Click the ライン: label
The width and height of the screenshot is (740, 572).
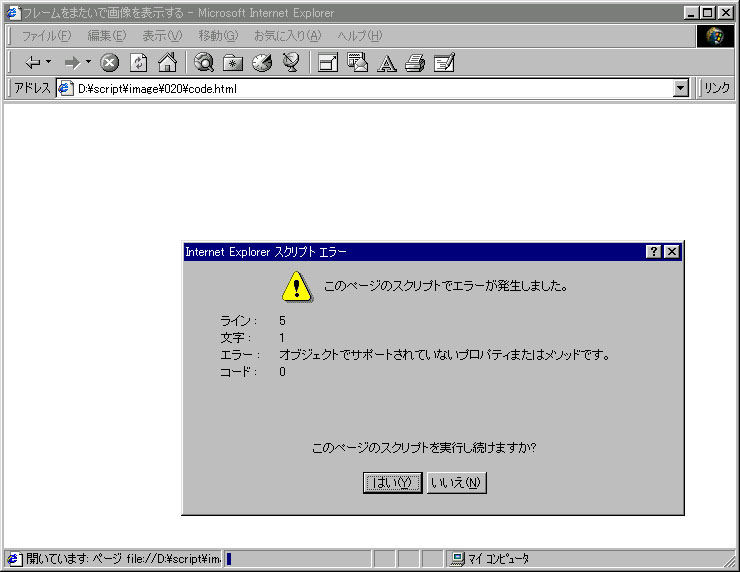[238, 321]
